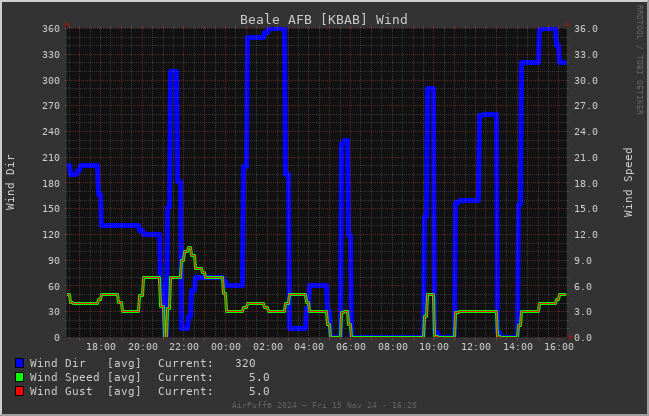The image size is (649, 416).
Task: Click the 04:00 time axis label
Action: (x=309, y=346)
